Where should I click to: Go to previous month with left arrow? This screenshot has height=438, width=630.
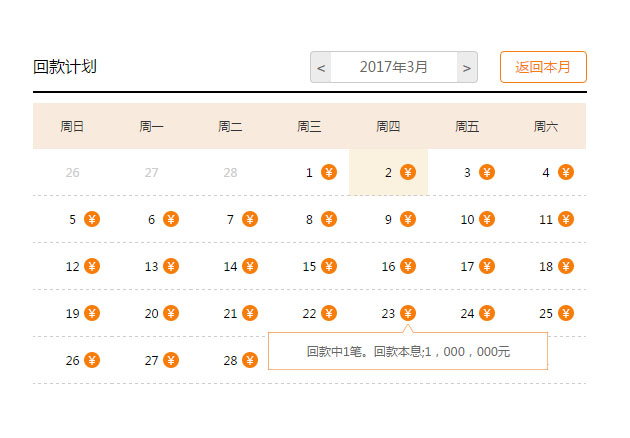321,68
